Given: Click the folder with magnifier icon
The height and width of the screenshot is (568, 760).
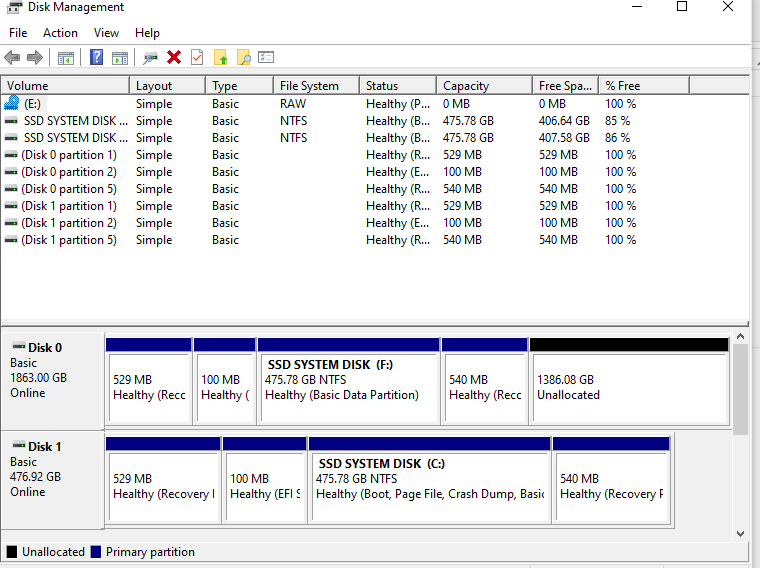Looking at the screenshot, I should 244,57.
